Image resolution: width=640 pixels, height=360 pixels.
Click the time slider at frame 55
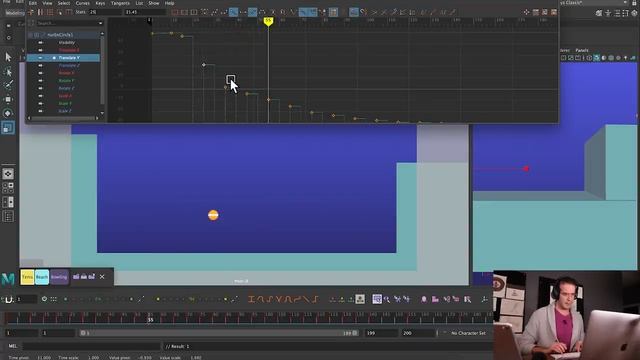click(151, 319)
